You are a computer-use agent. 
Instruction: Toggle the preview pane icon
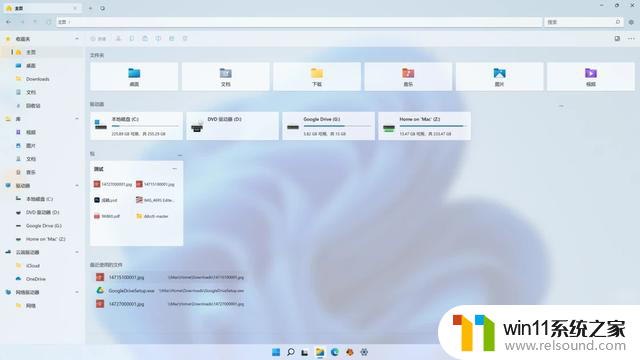click(617, 39)
